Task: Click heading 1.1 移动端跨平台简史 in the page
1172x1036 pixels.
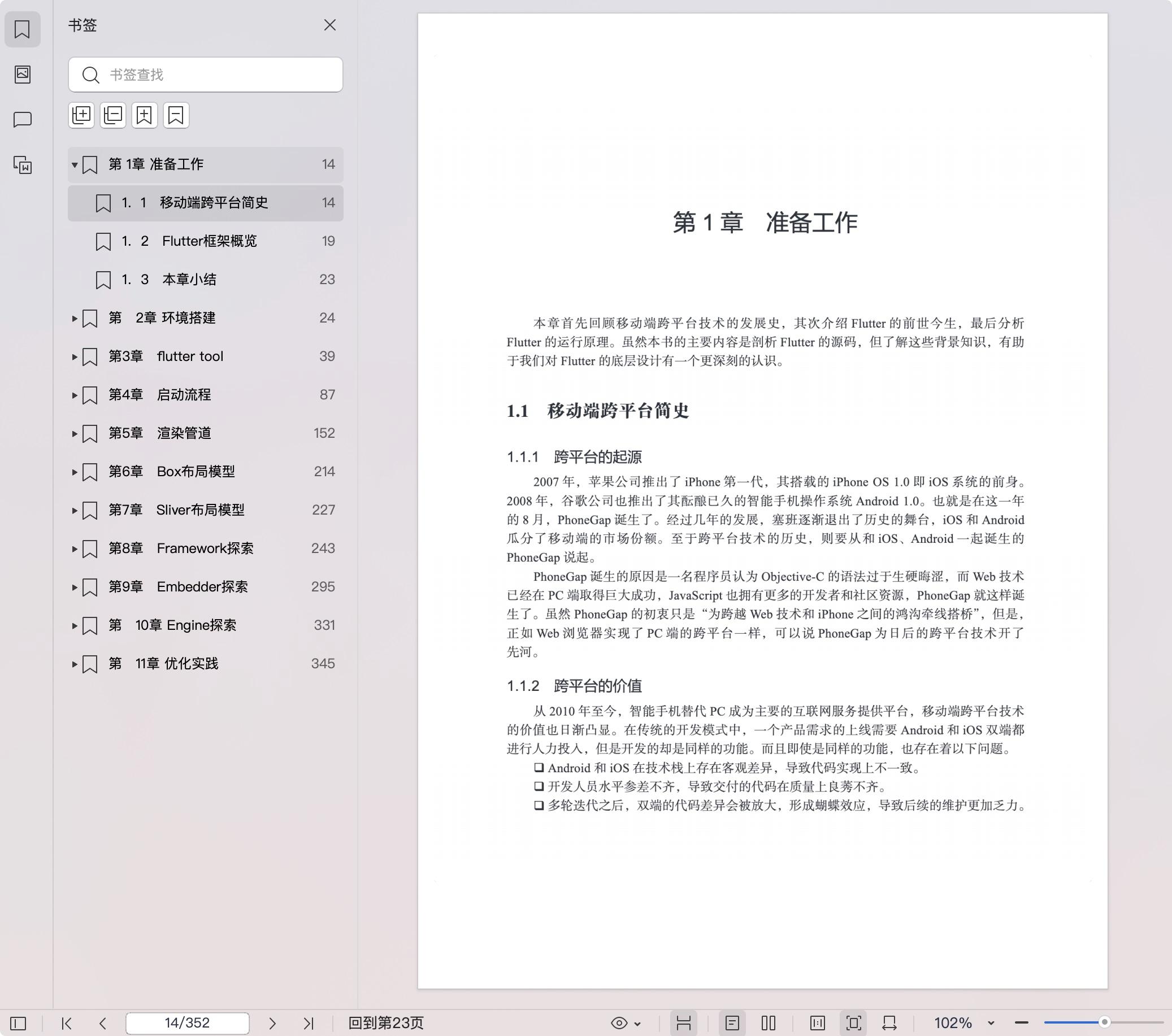Action: pos(597,411)
